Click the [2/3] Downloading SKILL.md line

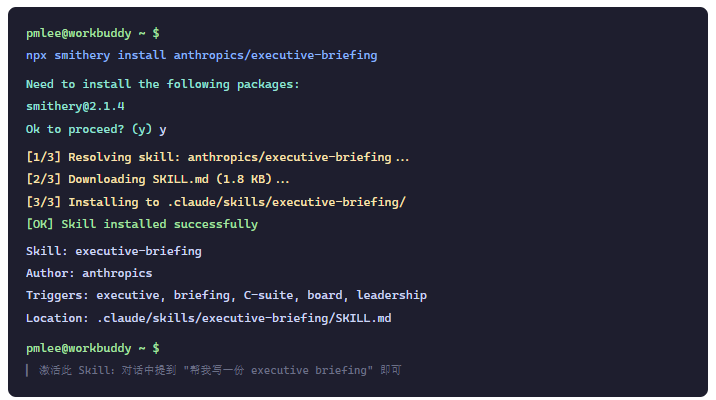(158, 179)
